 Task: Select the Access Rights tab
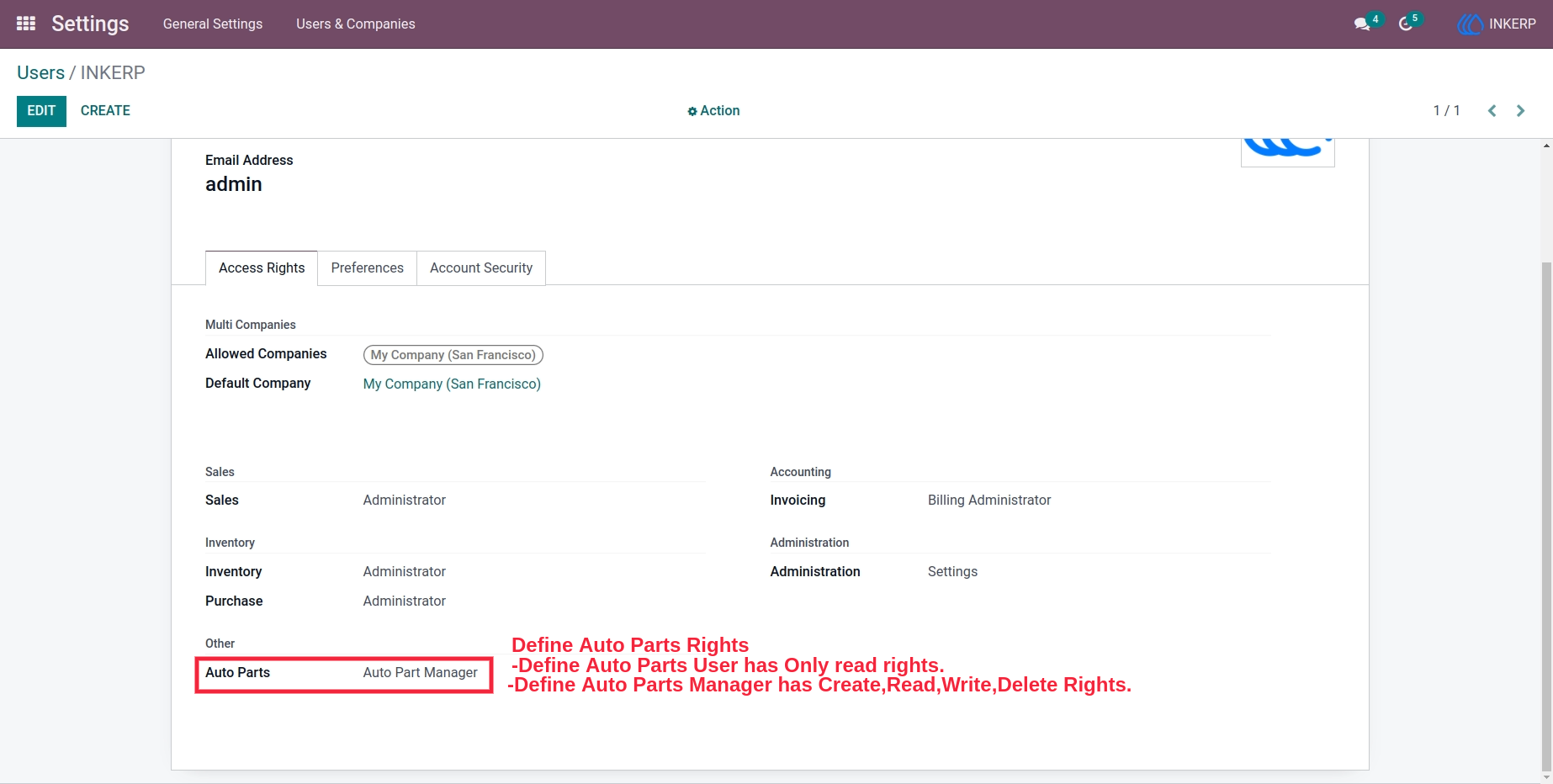(x=262, y=268)
